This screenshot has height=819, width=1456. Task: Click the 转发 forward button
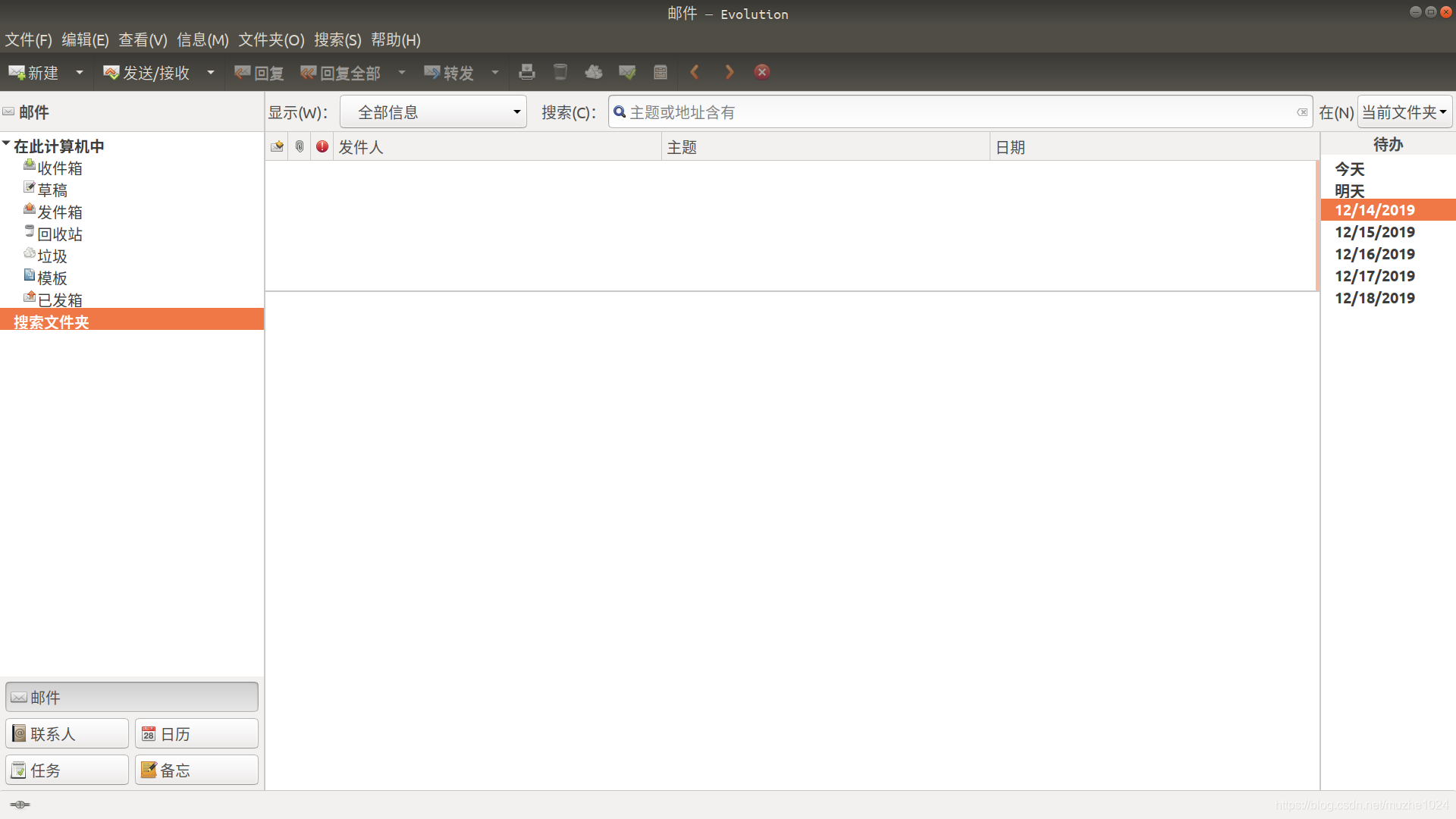click(x=449, y=73)
